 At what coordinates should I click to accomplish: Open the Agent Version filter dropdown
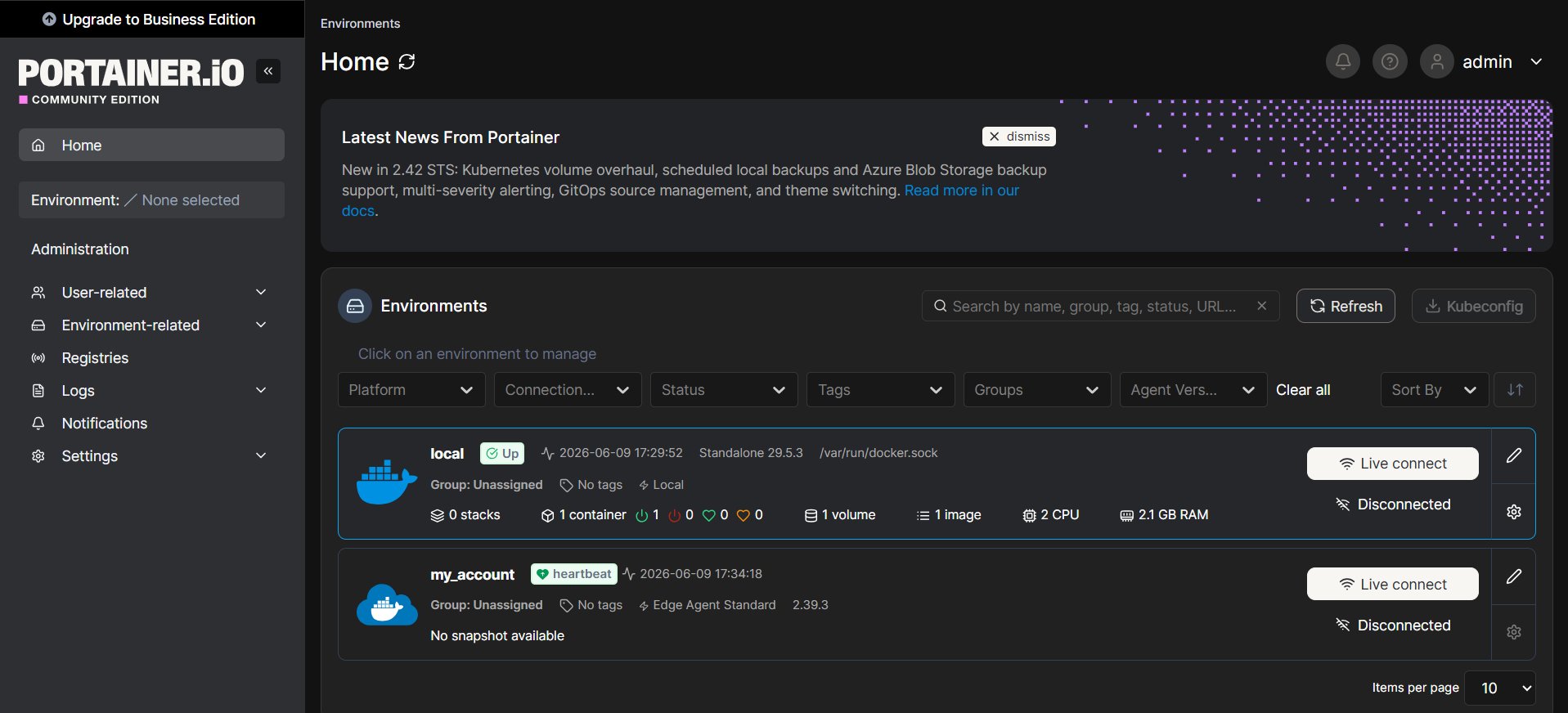click(1193, 390)
